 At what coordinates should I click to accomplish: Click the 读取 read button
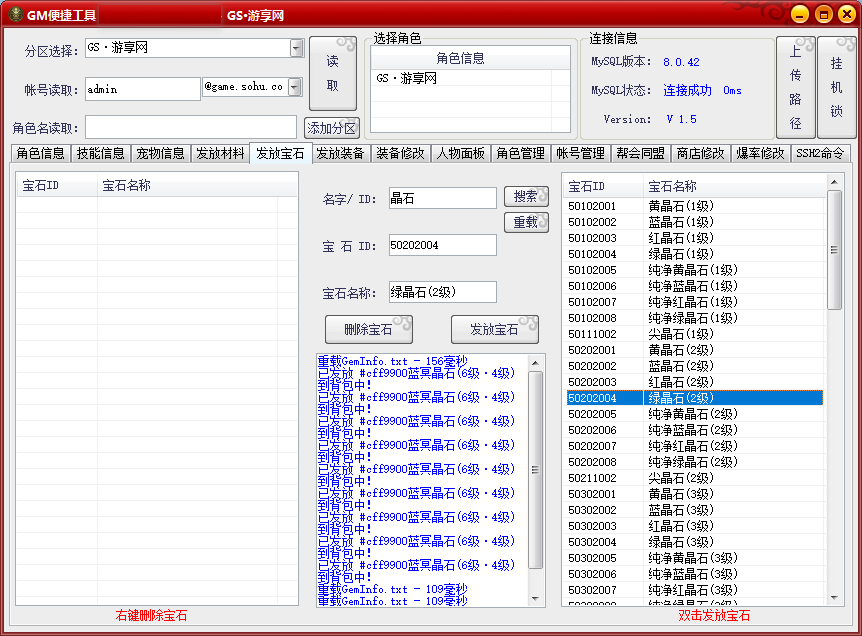tap(332, 73)
